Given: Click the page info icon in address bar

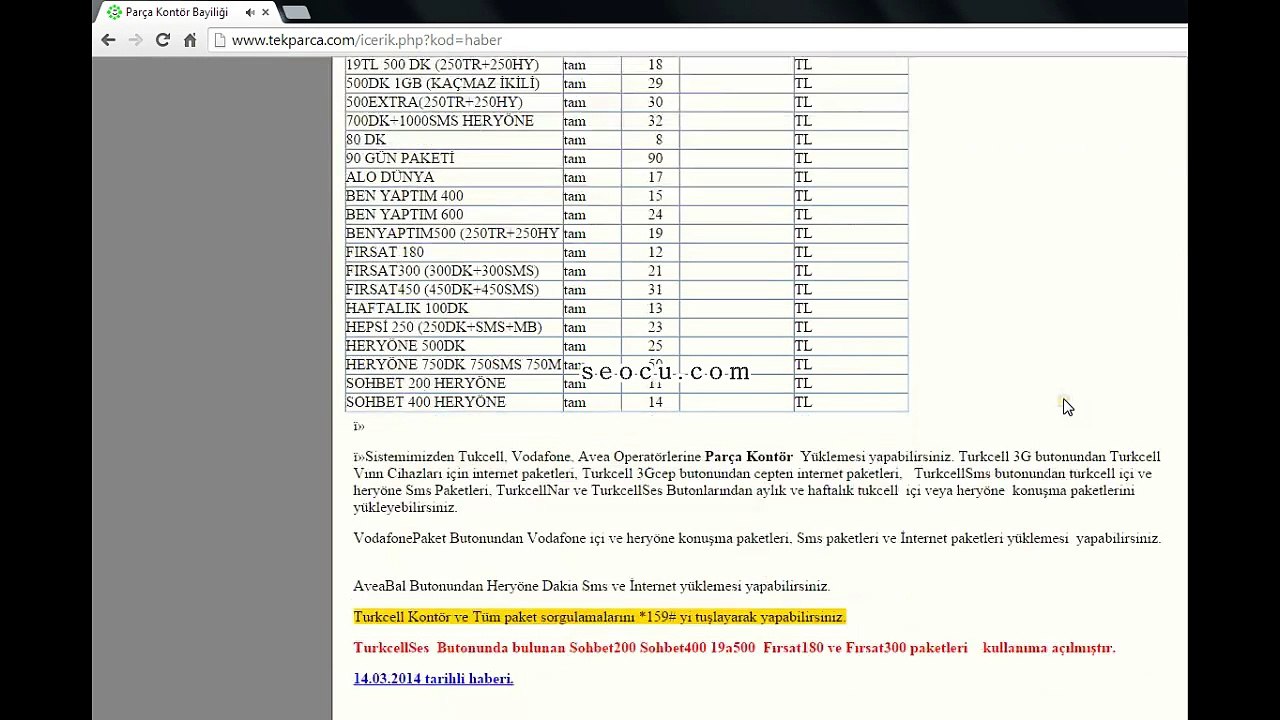Looking at the screenshot, I should [x=219, y=40].
